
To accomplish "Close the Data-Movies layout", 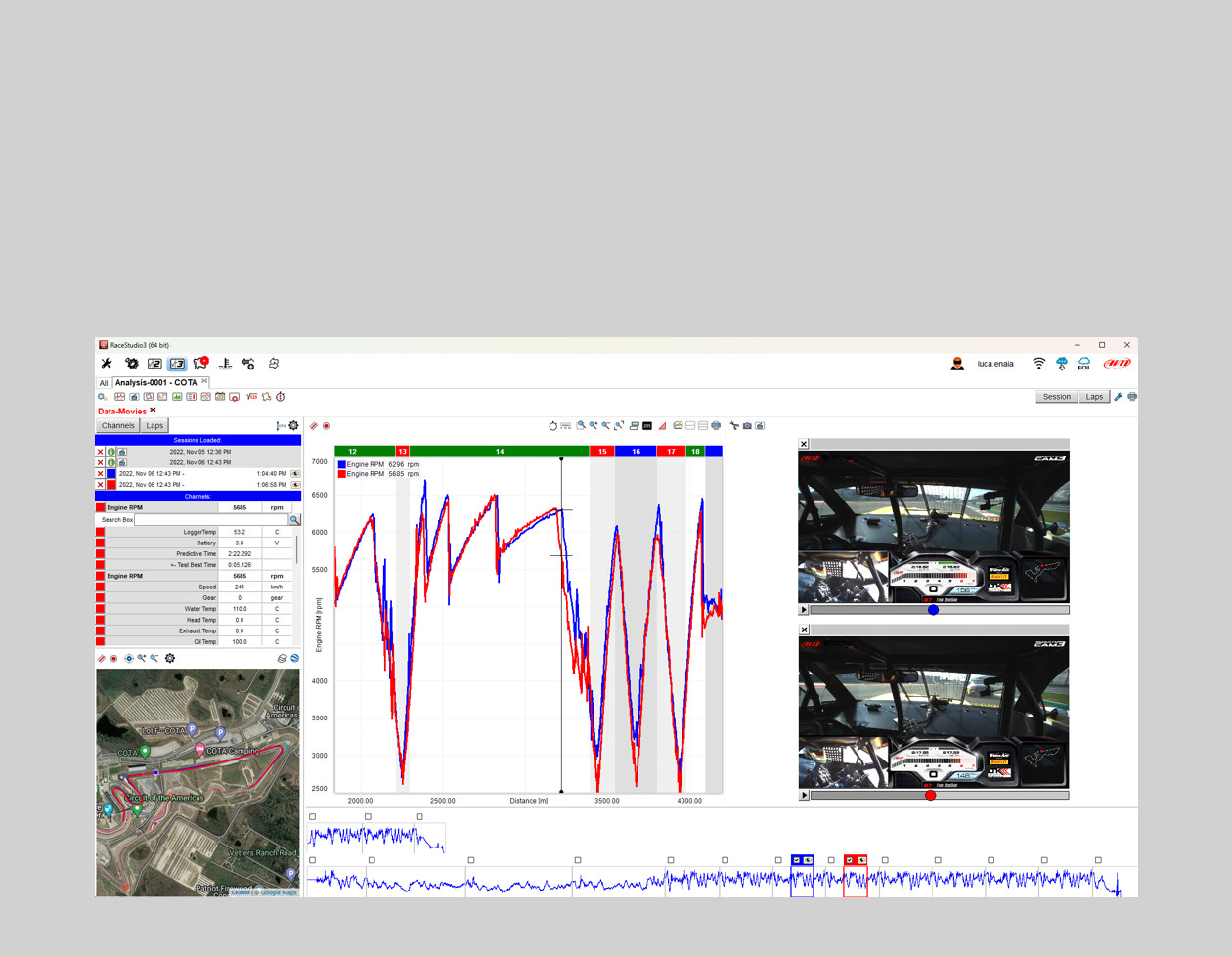I will click(x=153, y=411).
